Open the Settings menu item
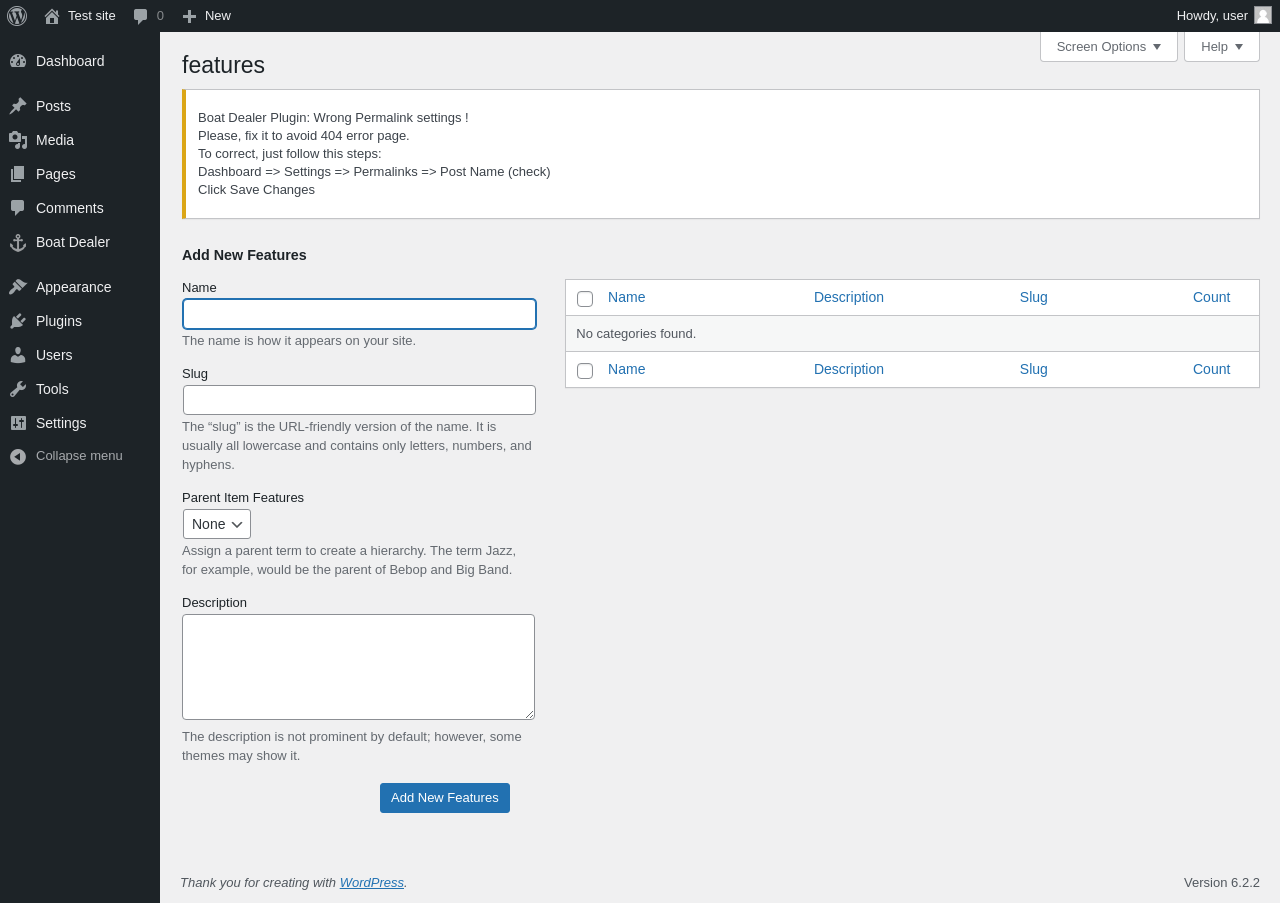The height and width of the screenshot is (903, 1280). coord(80,423)
